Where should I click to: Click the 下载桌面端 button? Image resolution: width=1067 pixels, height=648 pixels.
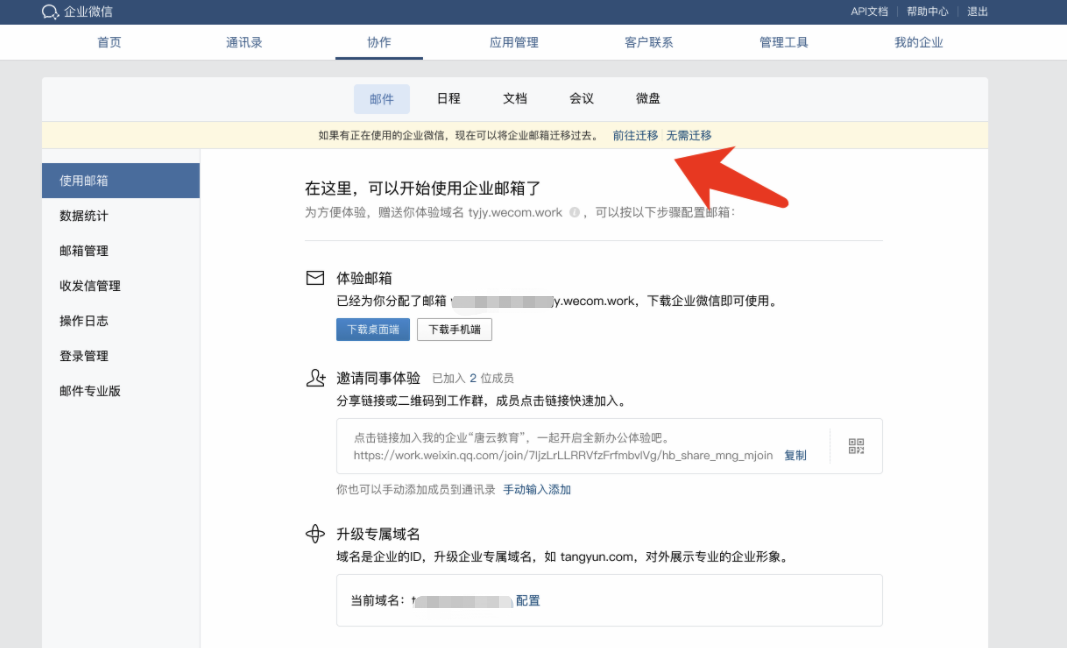[373, 329]
